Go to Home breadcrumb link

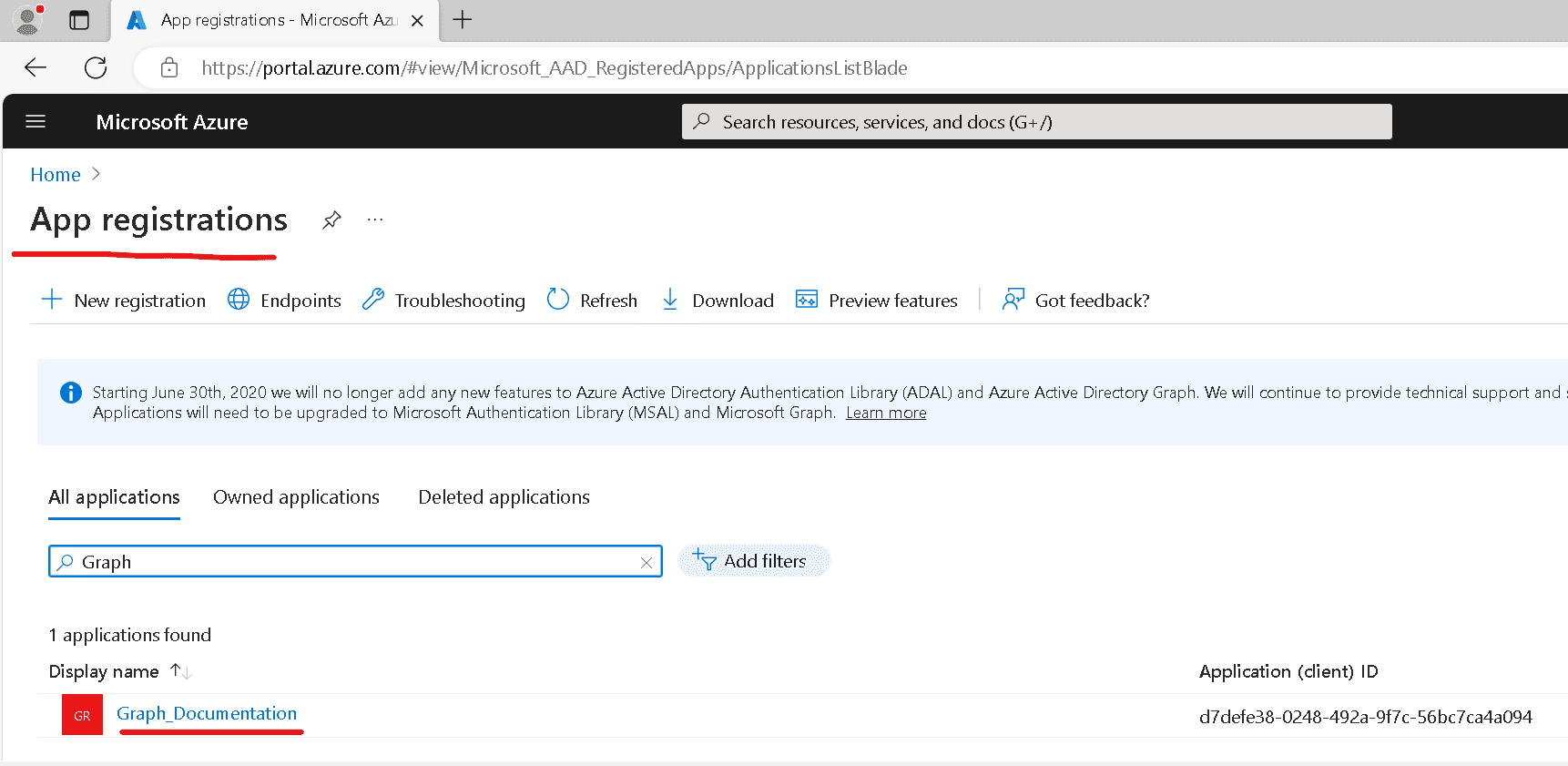[56, 174]
